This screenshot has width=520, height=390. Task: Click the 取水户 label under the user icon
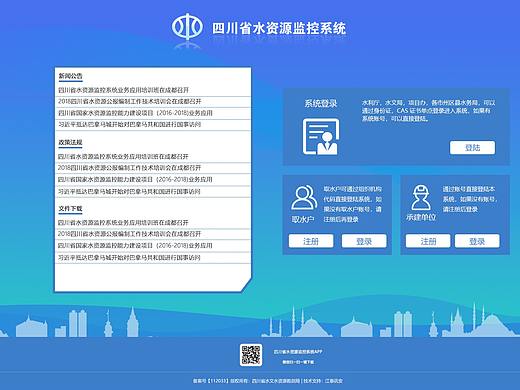(x=303, y=219)
